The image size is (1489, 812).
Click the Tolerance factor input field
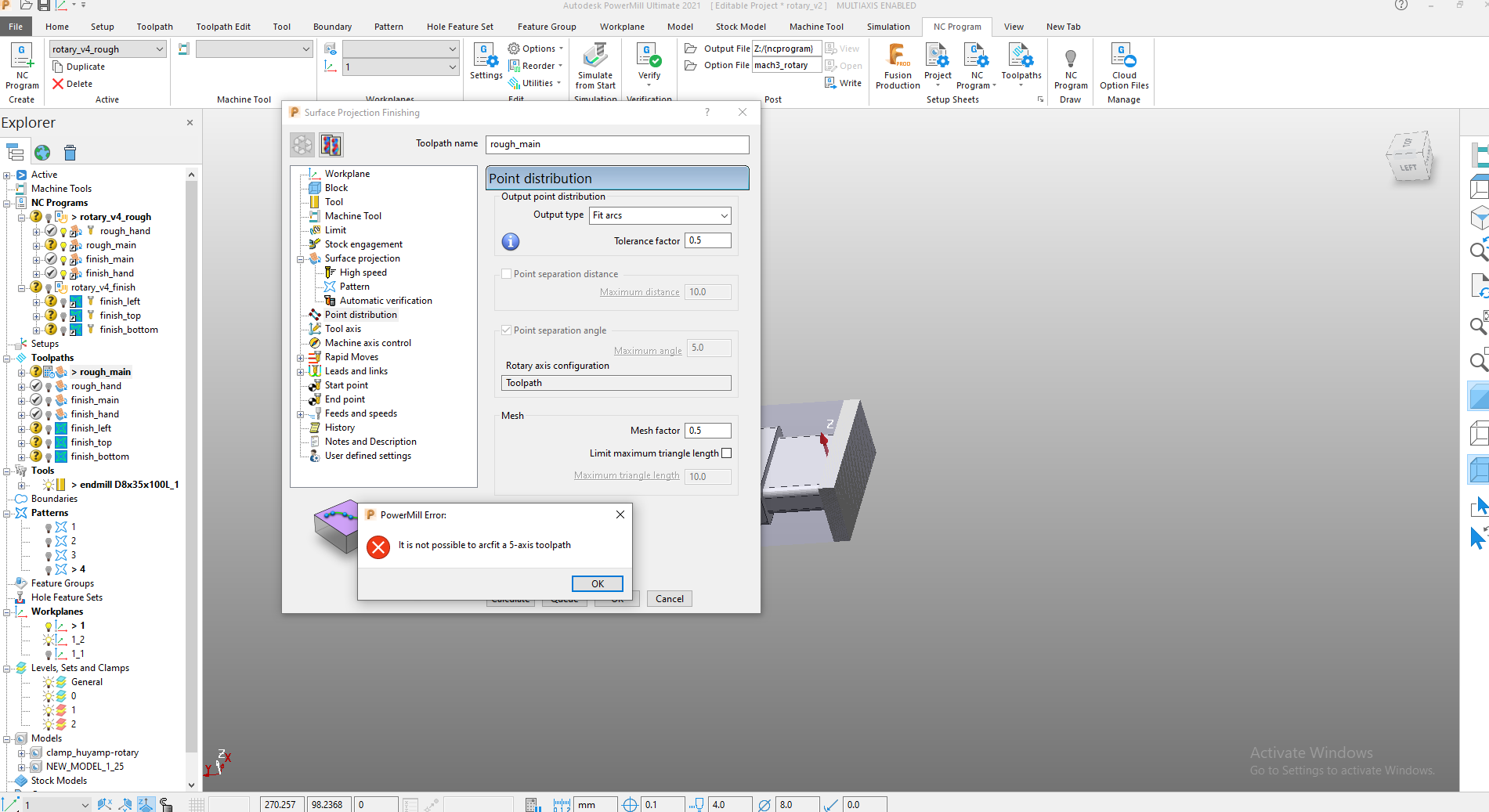coord(708,241)
